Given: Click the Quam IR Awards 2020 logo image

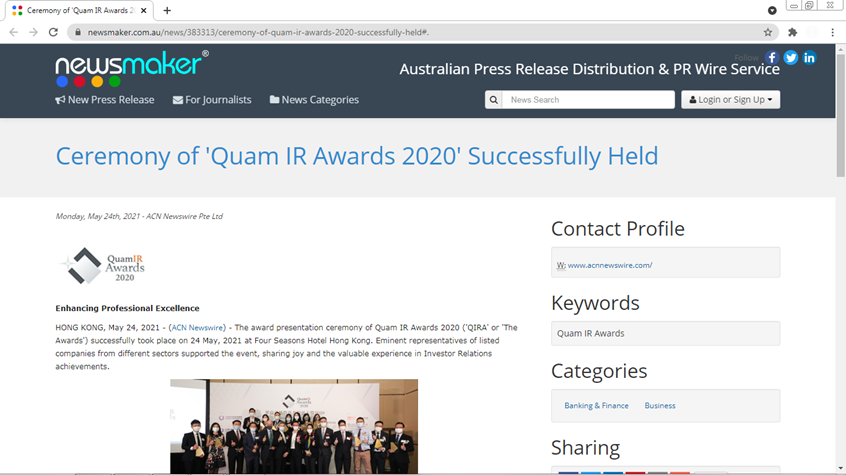Looking at the screenshot, I should tap(103, 266).
